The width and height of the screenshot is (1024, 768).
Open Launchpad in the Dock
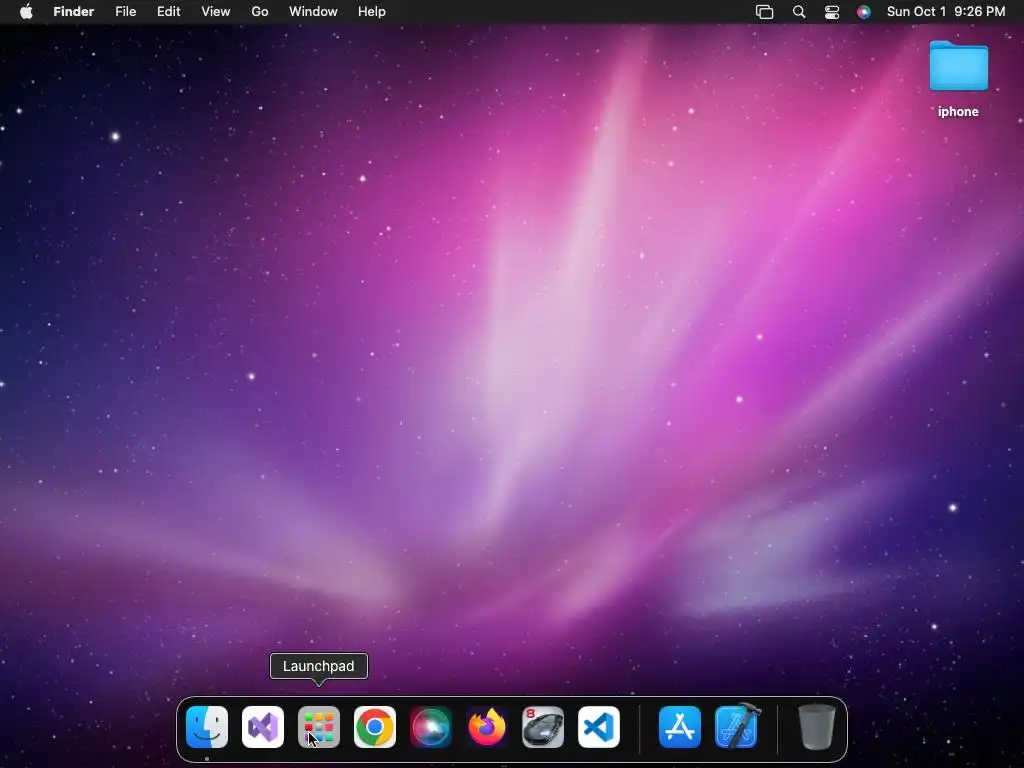[x=319, y=727]
